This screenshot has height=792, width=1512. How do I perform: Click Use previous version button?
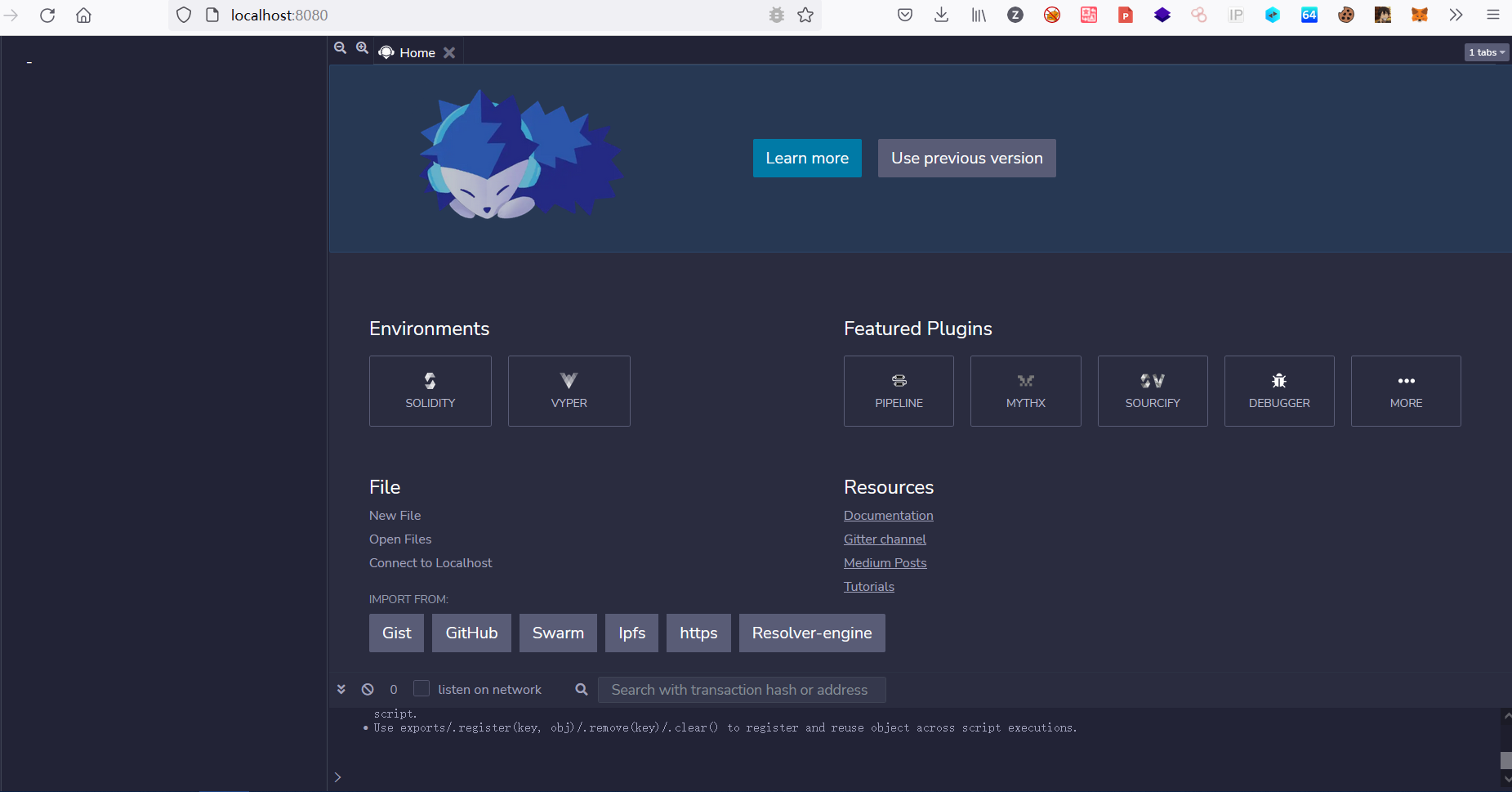pos(967,158)
